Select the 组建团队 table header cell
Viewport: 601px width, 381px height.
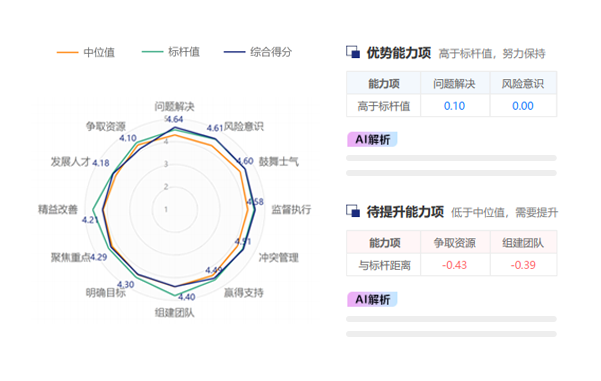coord(523,243)
